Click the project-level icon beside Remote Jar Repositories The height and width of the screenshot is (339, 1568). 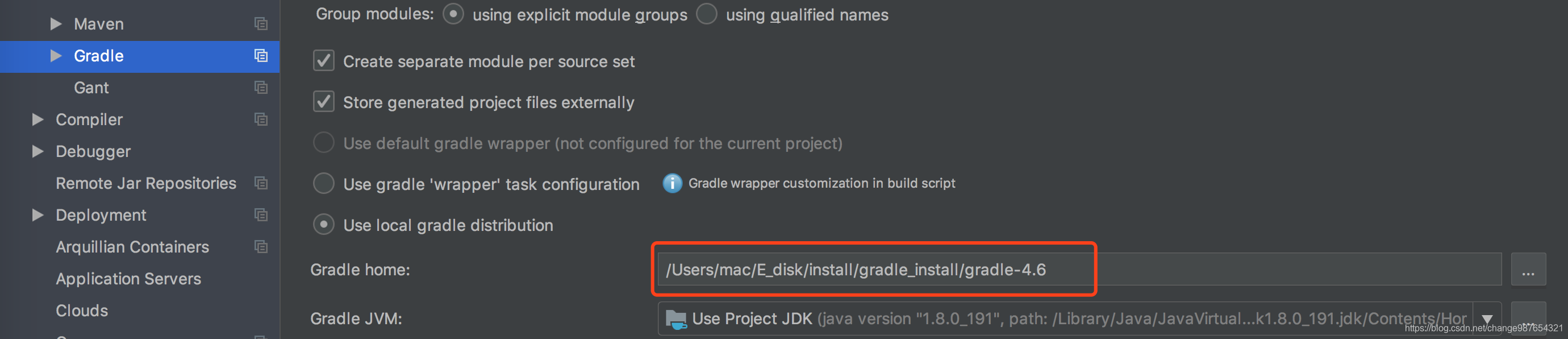click(261, 183)
